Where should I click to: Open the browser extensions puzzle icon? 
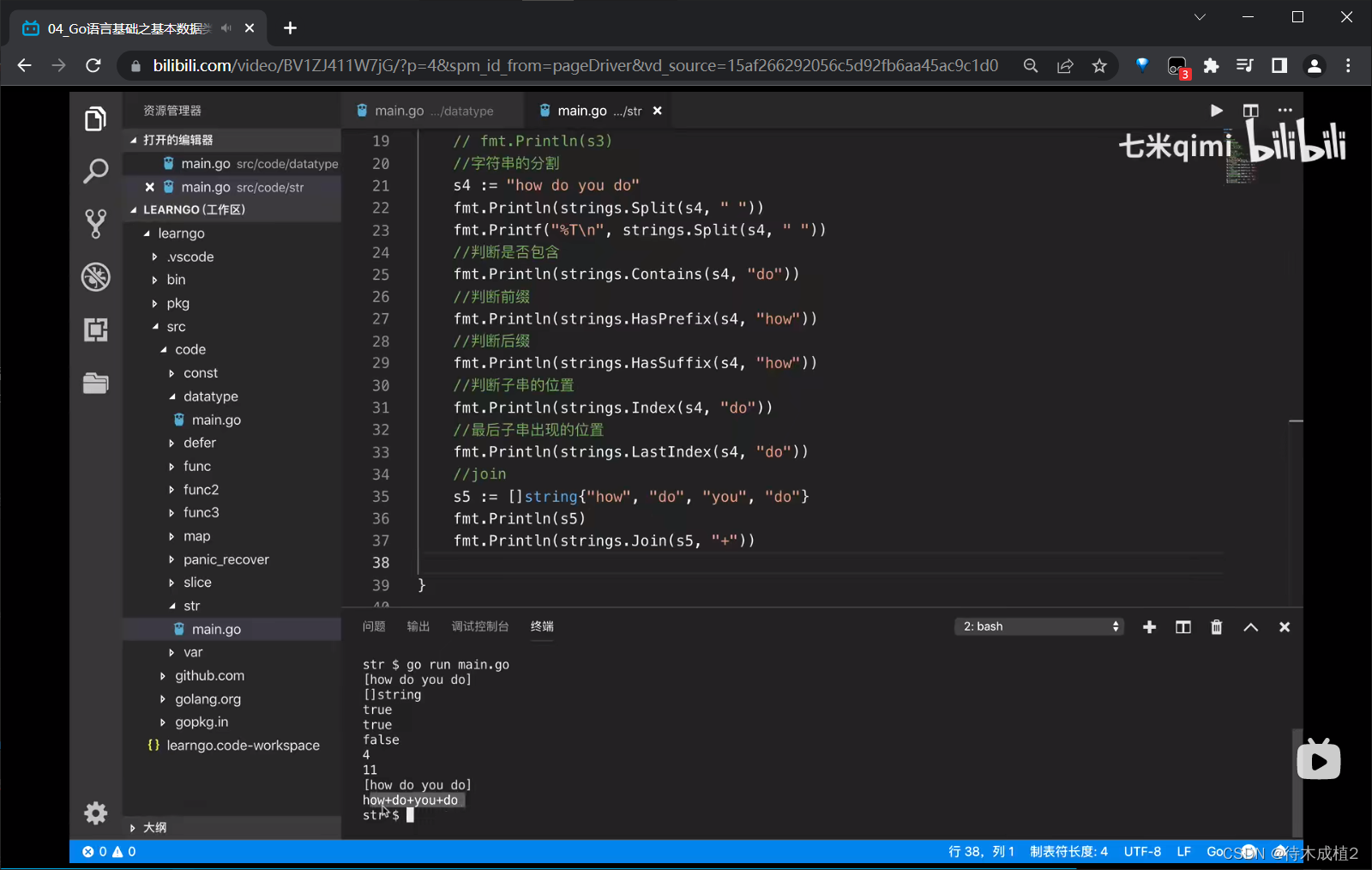pos(1211,66)
